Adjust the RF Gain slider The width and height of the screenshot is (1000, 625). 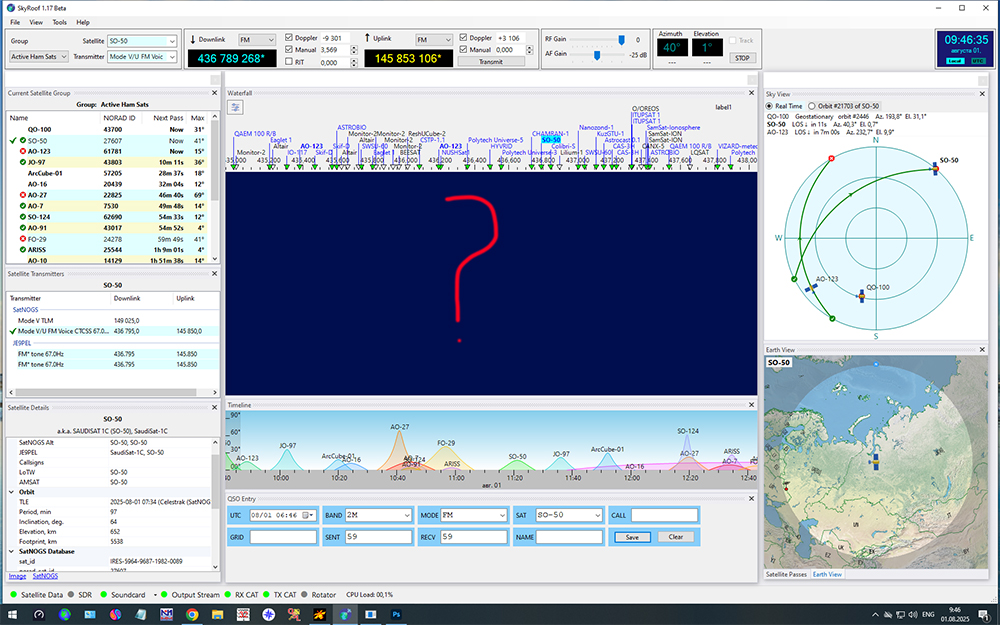pos(621,40)
